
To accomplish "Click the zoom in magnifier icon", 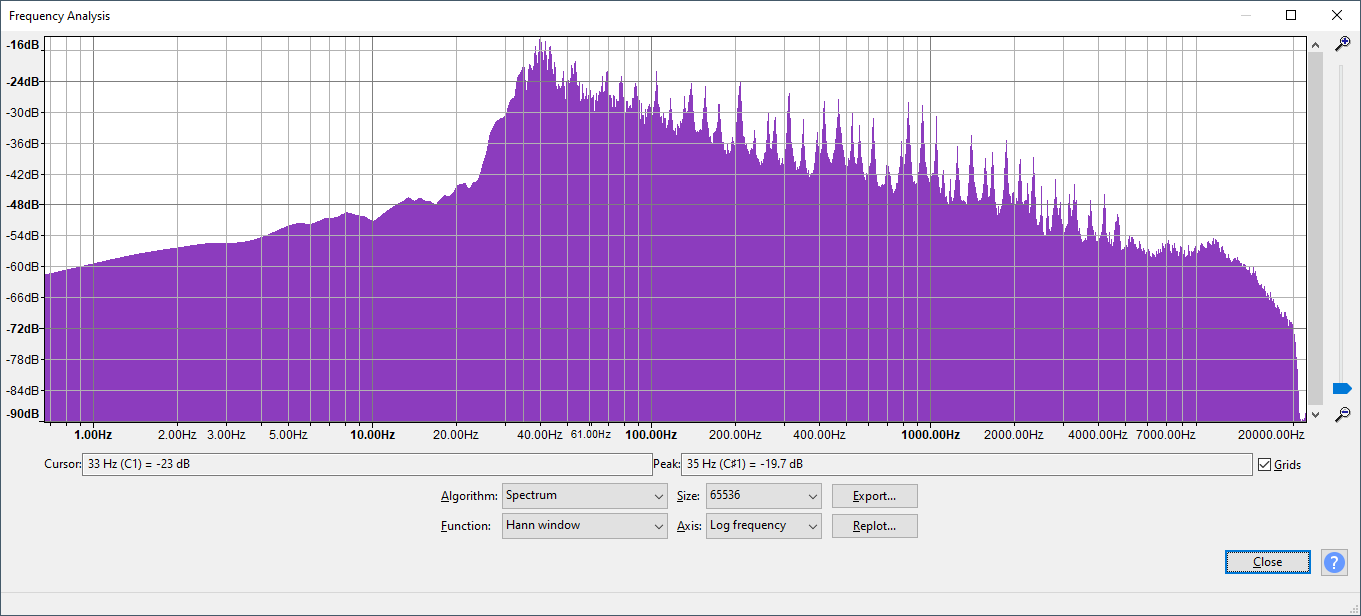I will 1343,44.
